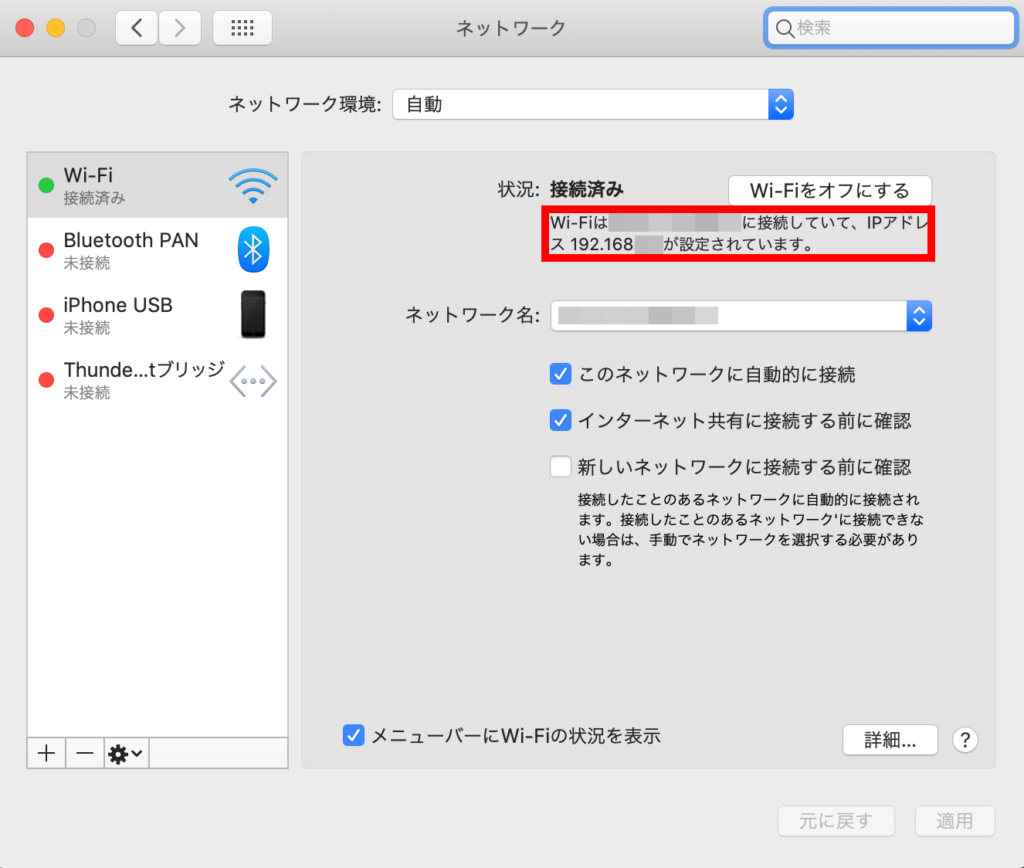This screenshot has width=1024, height=868.
Task: Select the iPhone USB service
Action: pos(157,315)
